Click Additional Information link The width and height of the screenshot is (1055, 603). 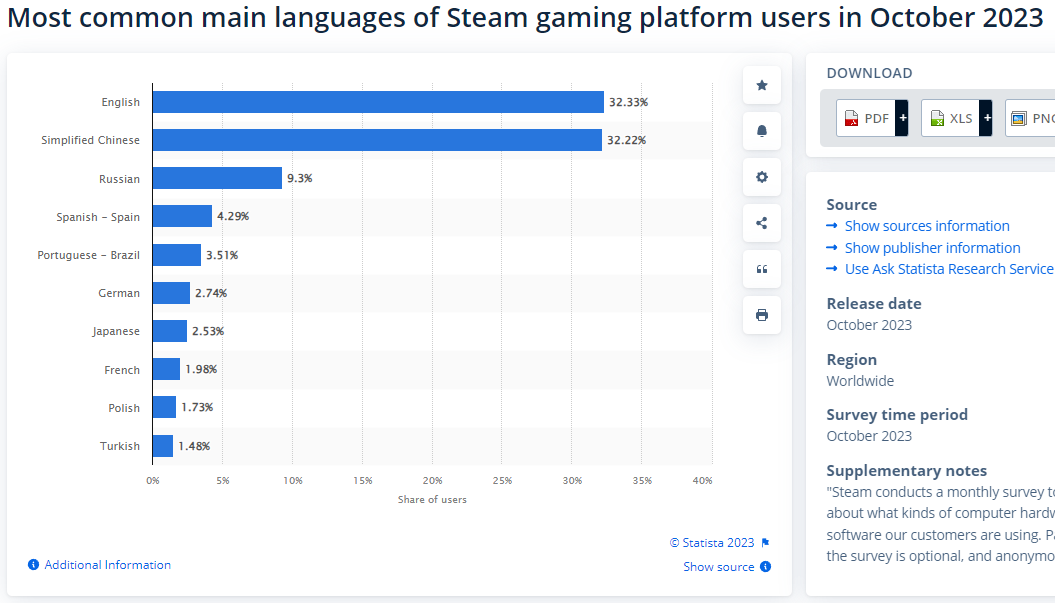(x=108, y=565)
